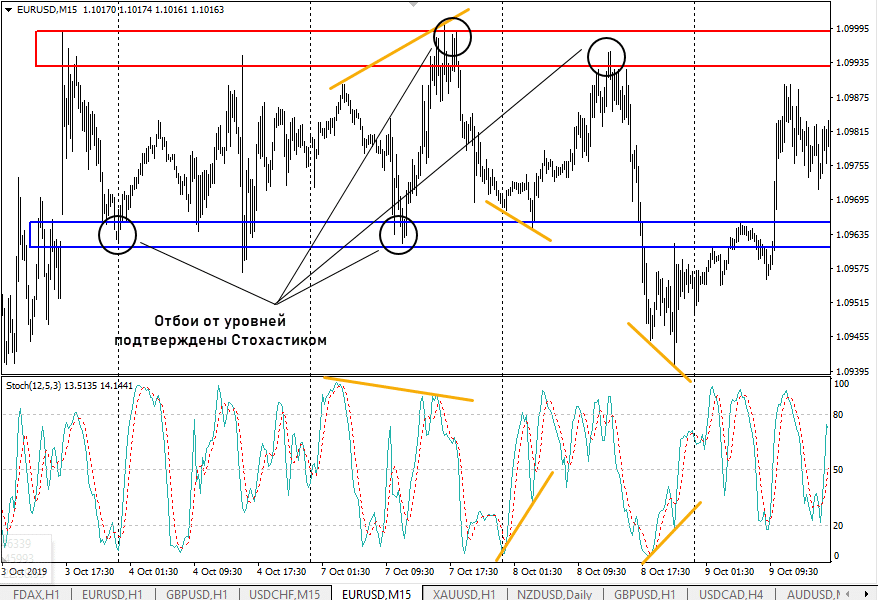
Task: Click the 8 Oct 09:30 time axis label
Action: click(606, 572)
